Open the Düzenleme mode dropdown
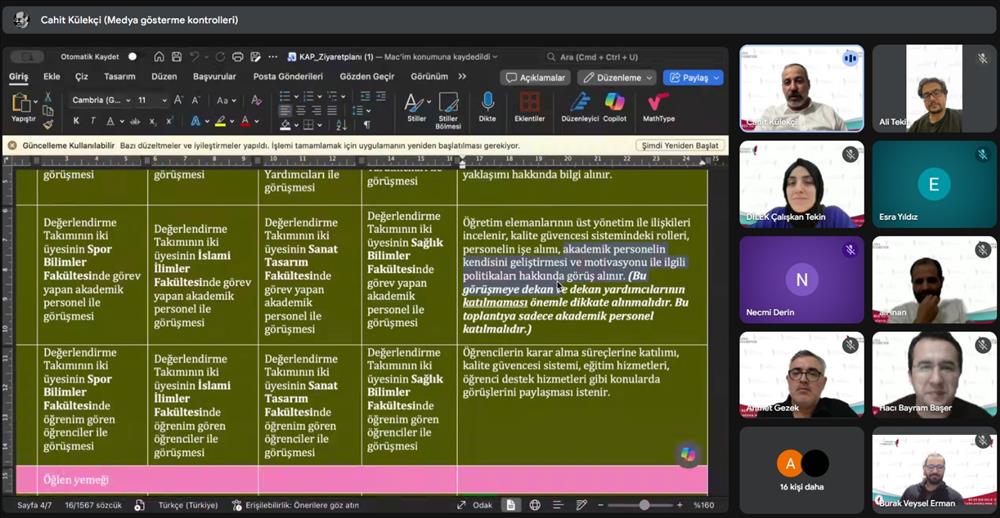 click(x=616, y=77)
